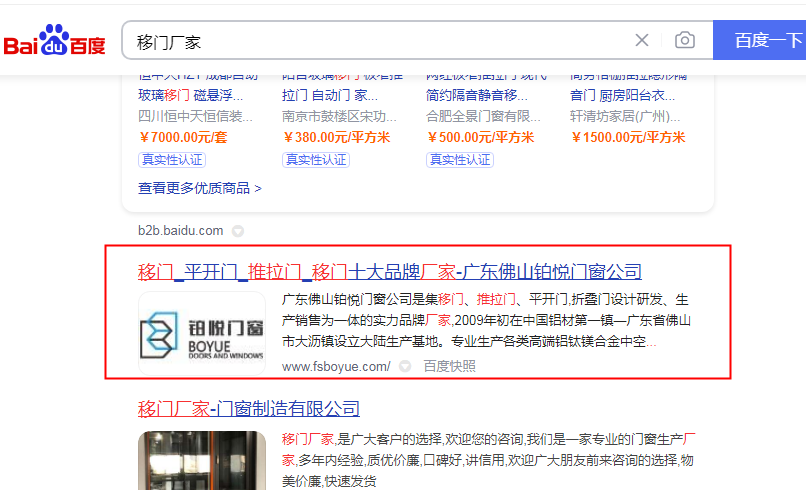Click into the search field containing 移门厂家
The height and width of the screenshot is (490, 806).
click(x=380, y=41)
